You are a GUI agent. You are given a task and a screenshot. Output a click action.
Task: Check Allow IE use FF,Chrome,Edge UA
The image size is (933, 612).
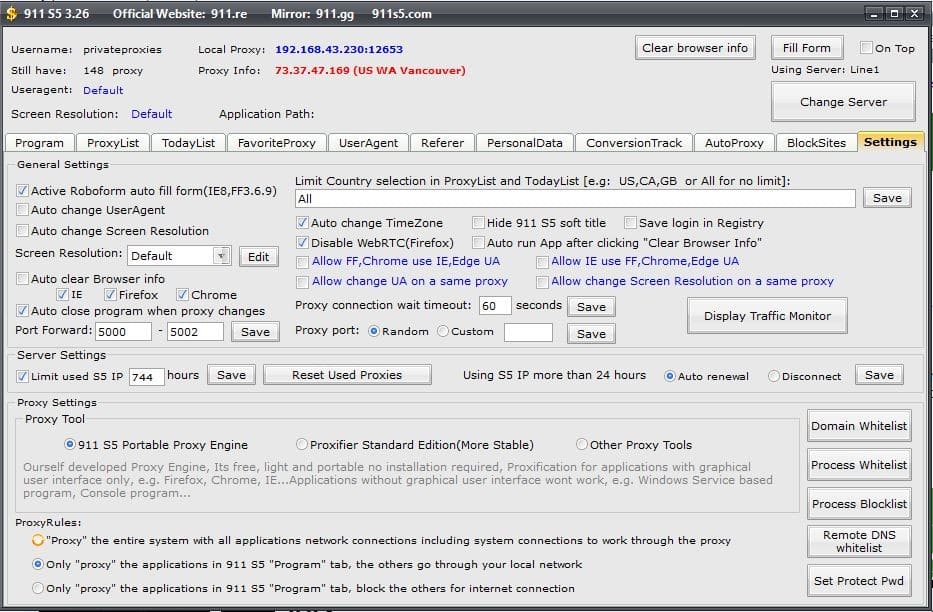pos(542,262)
